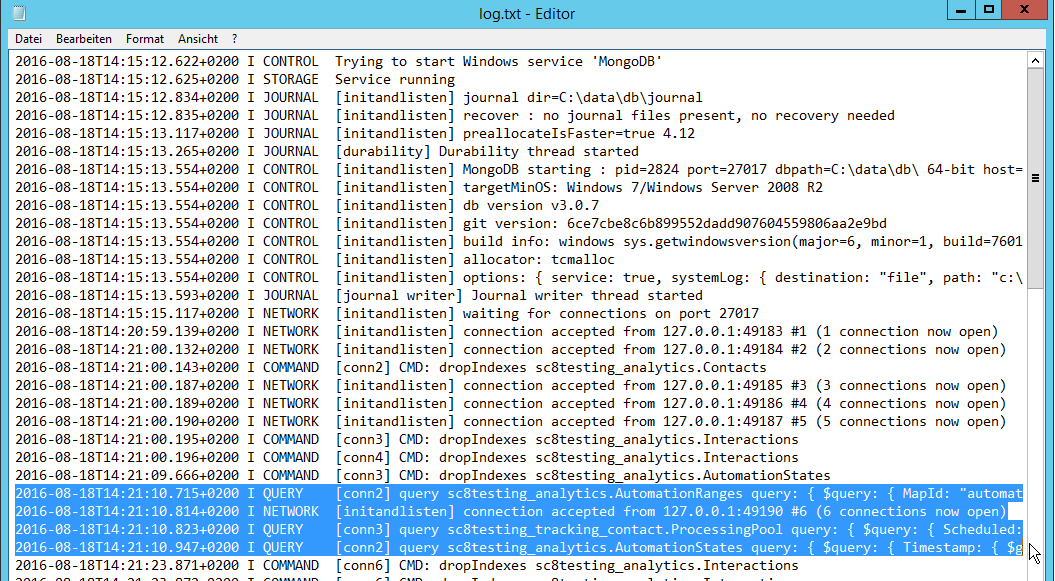Maximize the log.txt Editor window

coord(988,10)
